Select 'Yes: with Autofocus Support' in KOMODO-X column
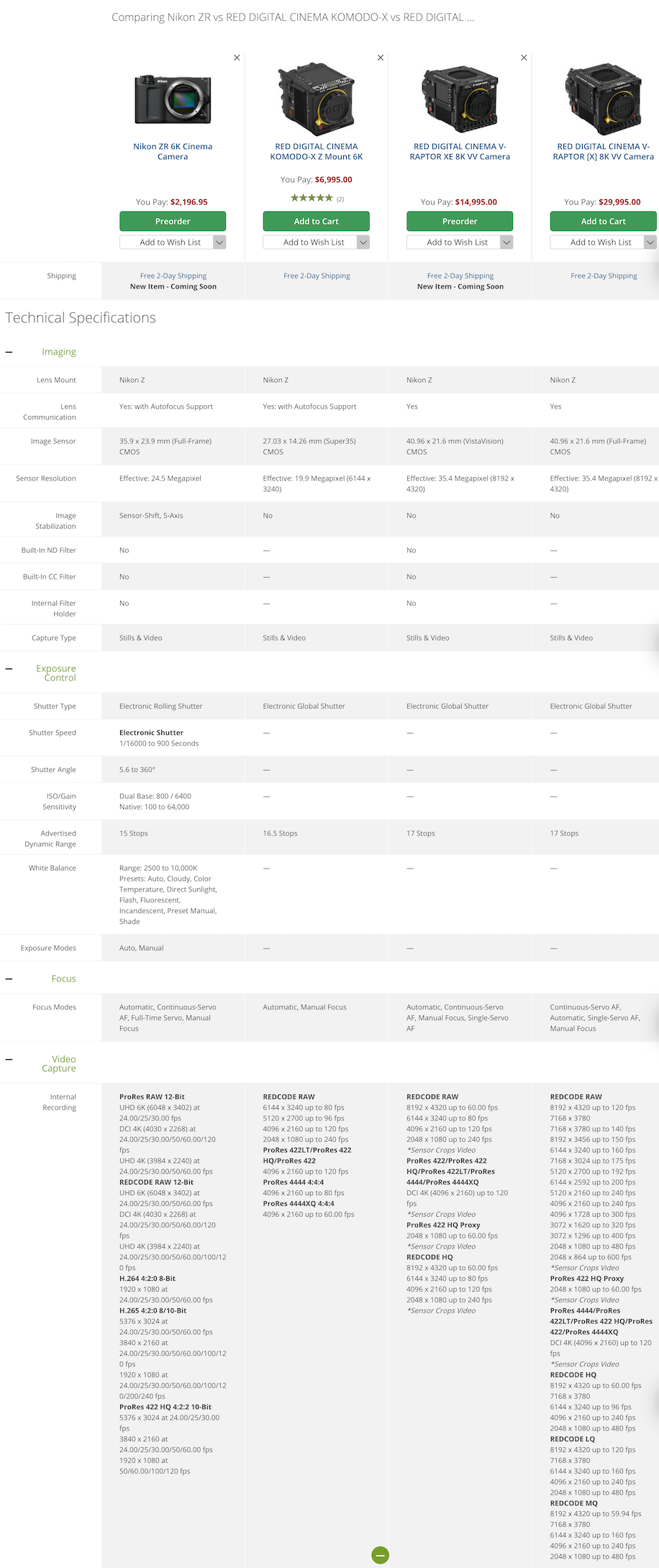 [309, 407]
